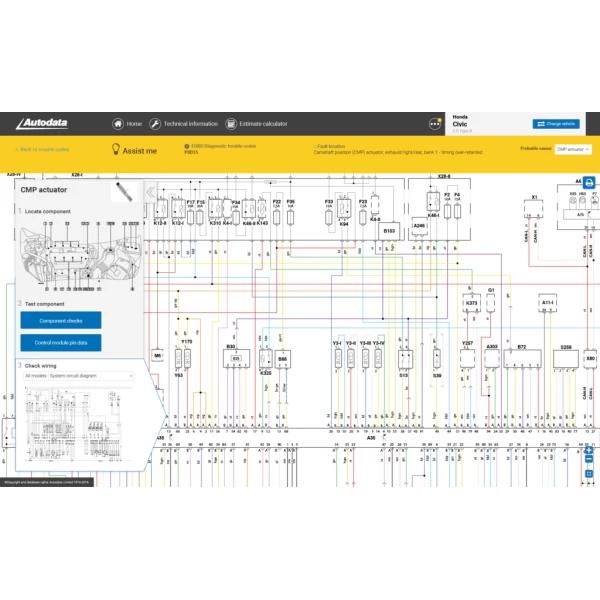Select component Y257 in the diagram
The width and height of the screenshot is (600, 600).
(467, 359)
